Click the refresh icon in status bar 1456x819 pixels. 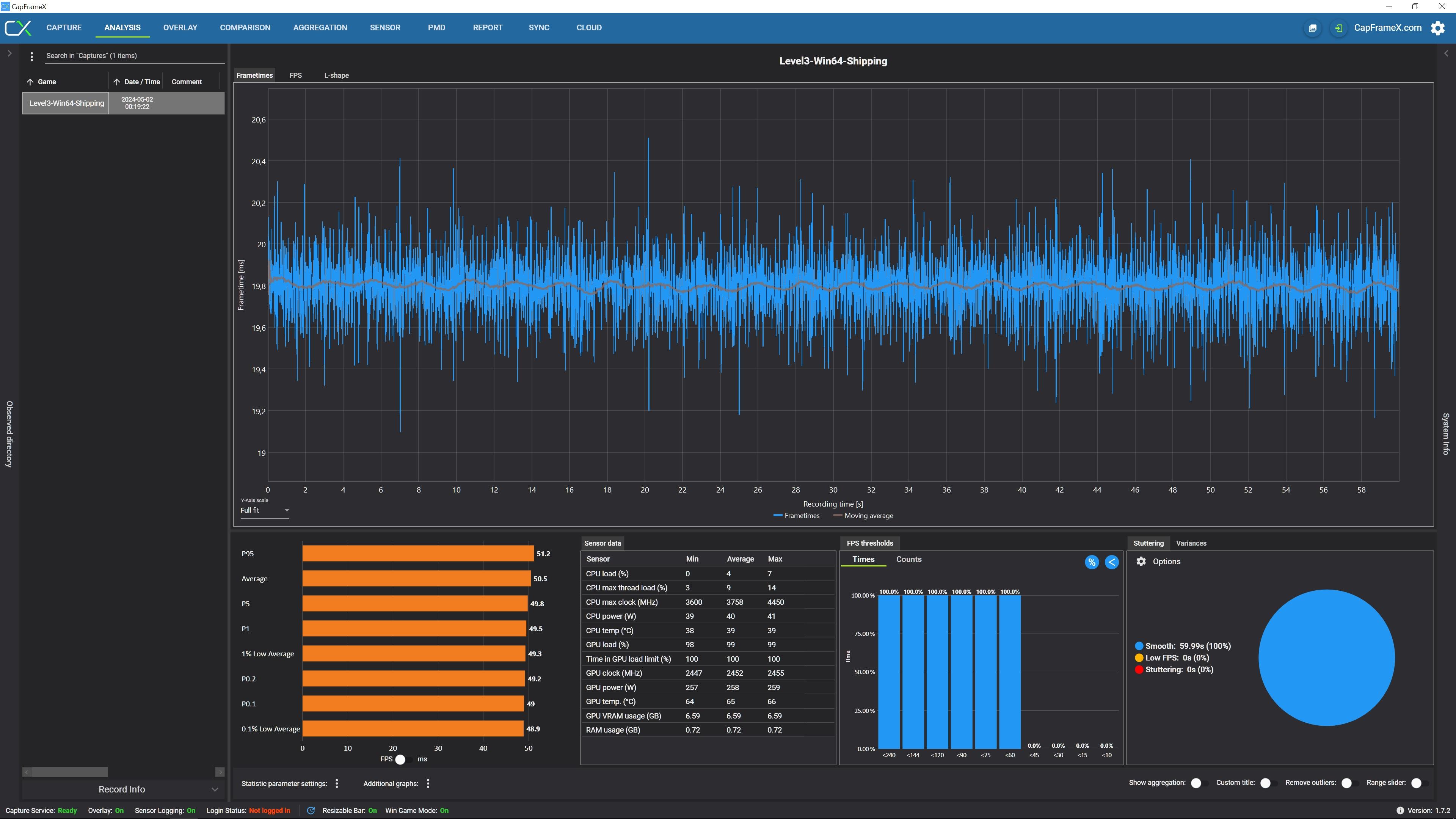(x=310, y=811)
